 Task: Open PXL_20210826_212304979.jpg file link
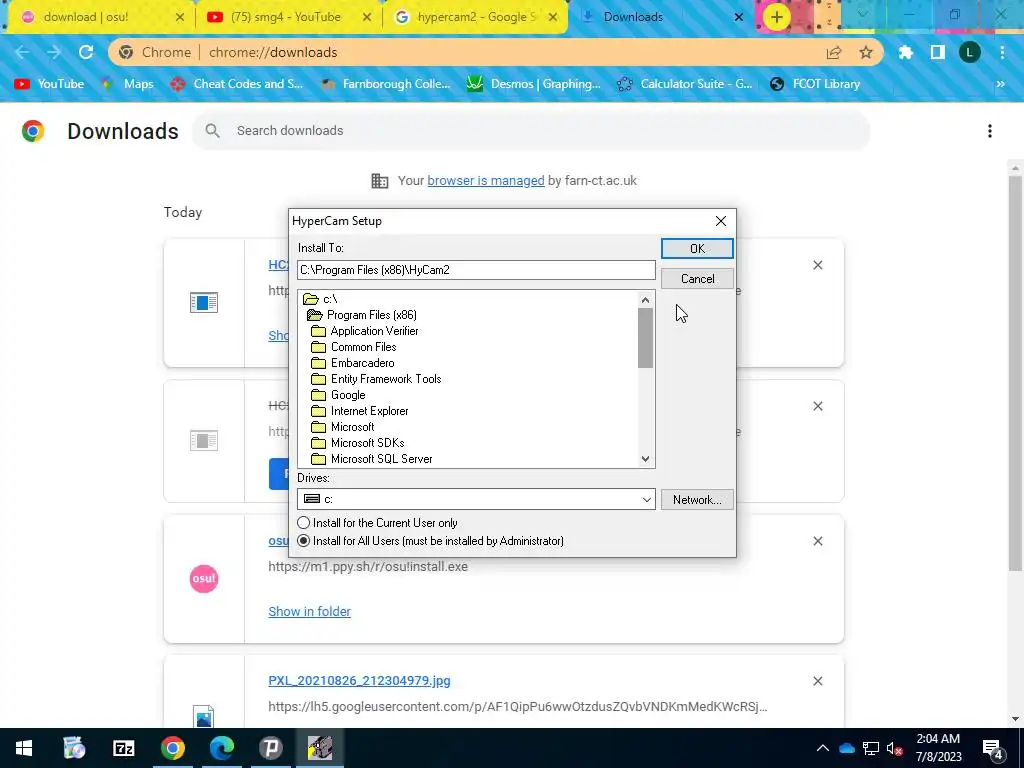point(359,680)
